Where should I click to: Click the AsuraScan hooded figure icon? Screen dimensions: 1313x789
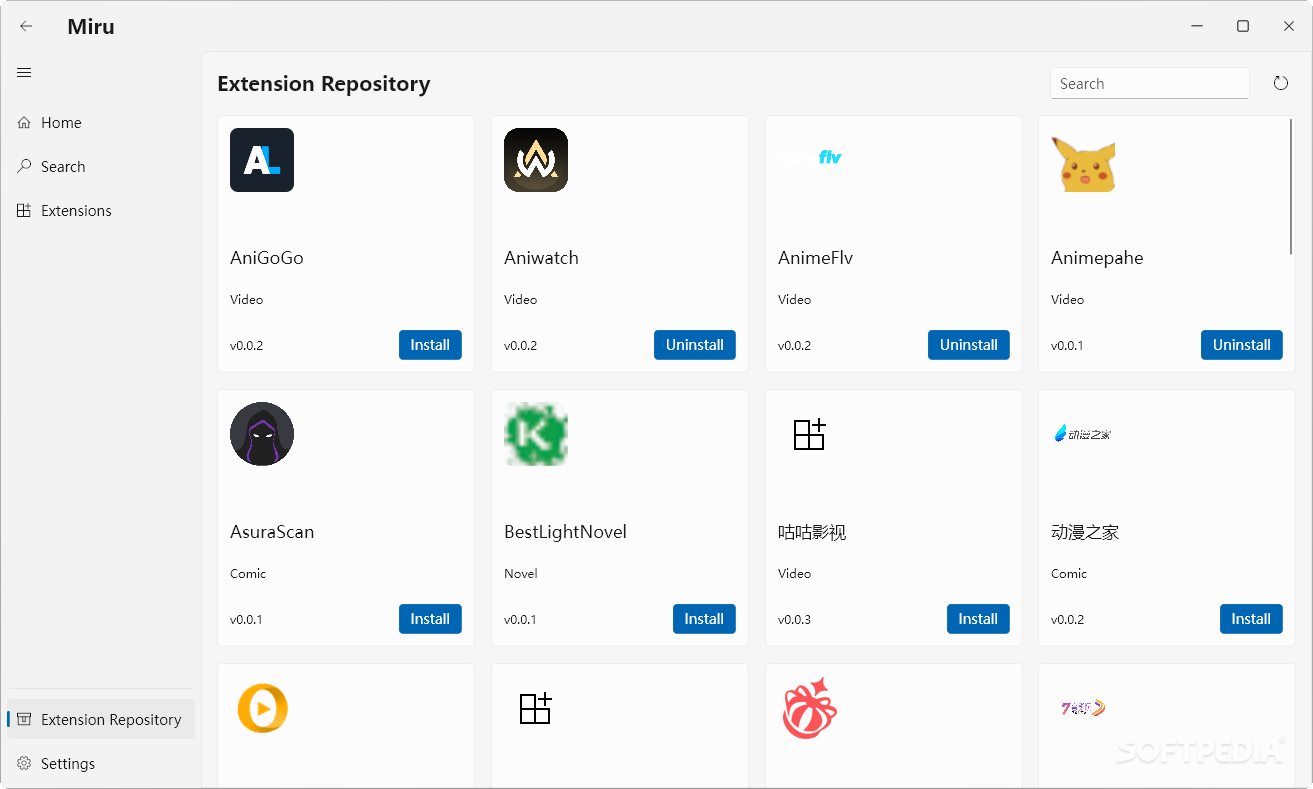point(262,434)
